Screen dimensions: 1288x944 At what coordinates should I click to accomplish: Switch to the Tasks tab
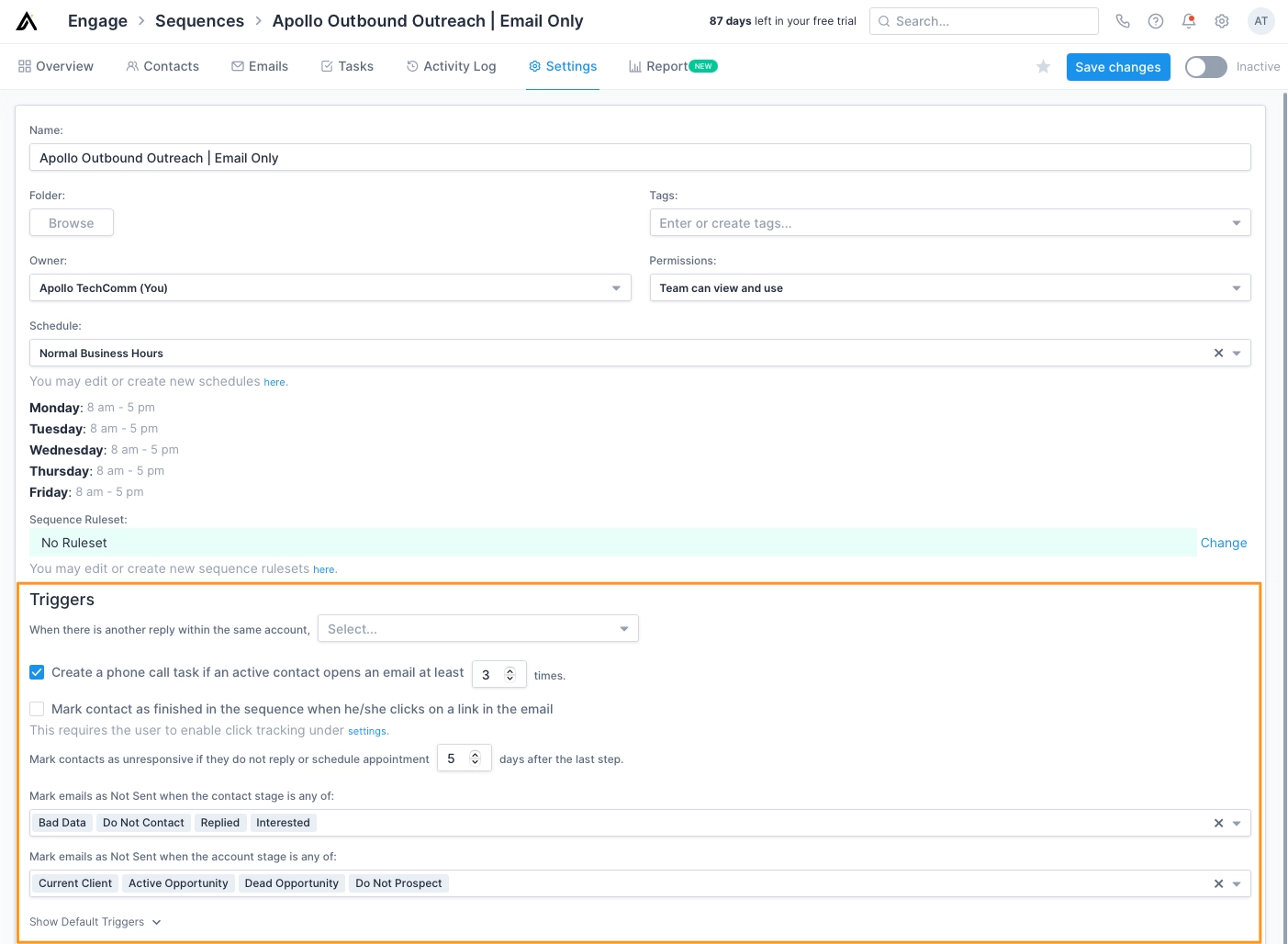click(347, 66)
